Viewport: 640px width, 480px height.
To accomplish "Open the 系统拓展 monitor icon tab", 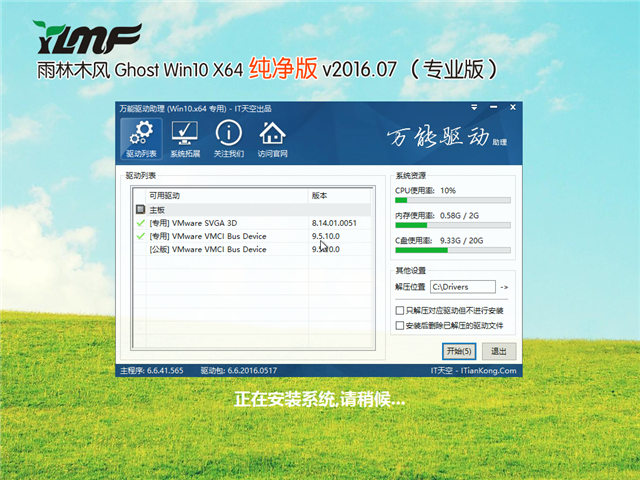I will tap(185, 139).
